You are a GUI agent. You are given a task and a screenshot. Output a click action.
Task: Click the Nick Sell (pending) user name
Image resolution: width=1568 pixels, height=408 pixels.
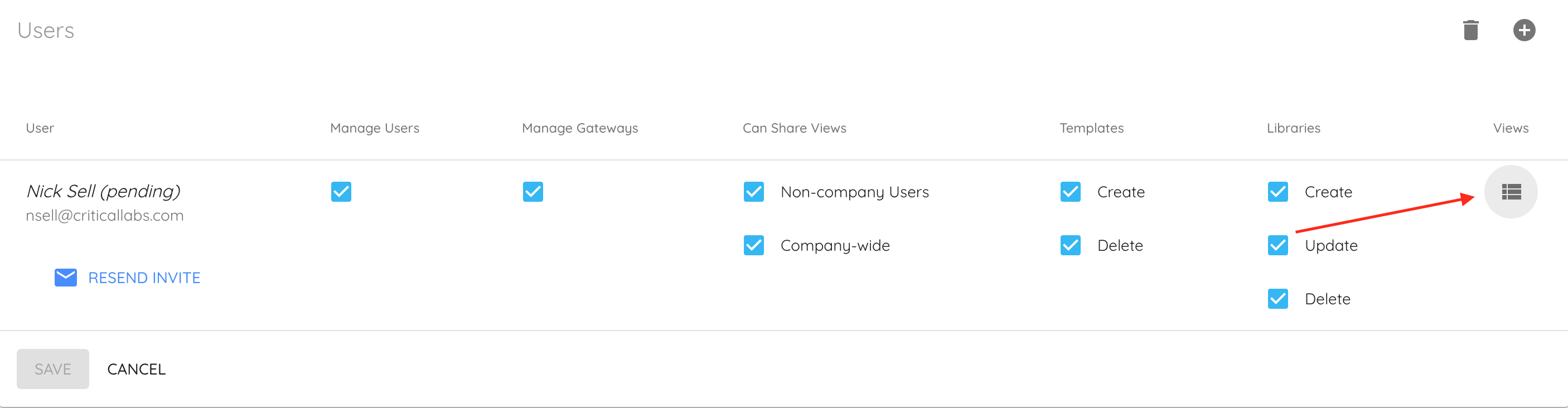click(104, 191)
